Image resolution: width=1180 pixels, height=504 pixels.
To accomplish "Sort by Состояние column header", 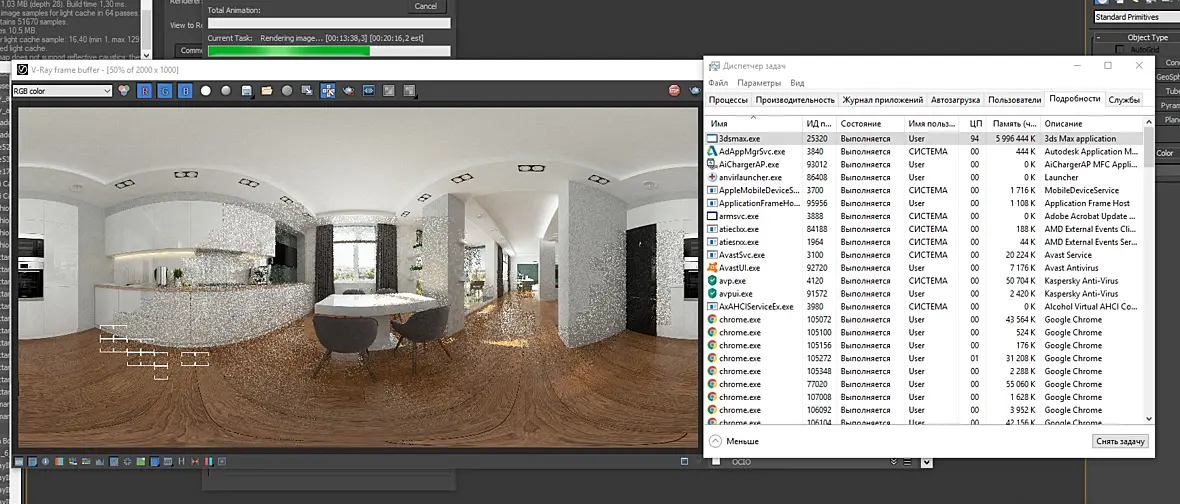I will [870, 123].
